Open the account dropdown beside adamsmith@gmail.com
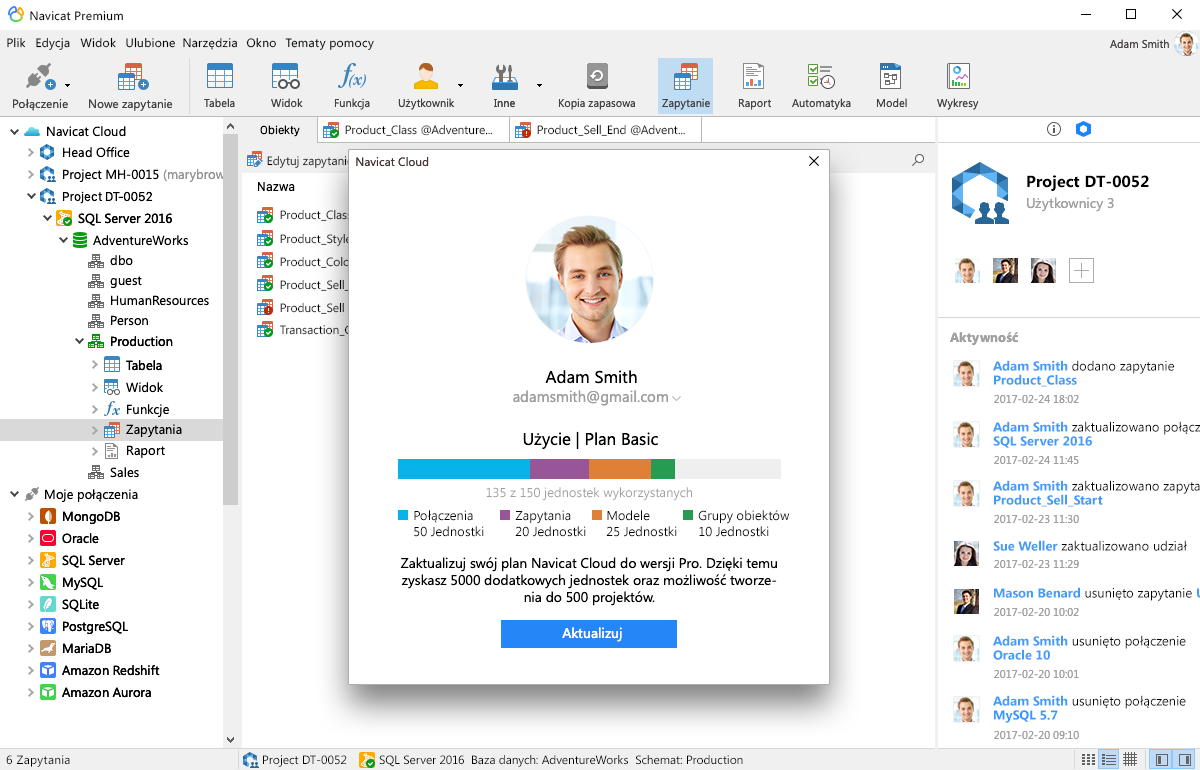The image size is (1200, 770). point(677,398)
